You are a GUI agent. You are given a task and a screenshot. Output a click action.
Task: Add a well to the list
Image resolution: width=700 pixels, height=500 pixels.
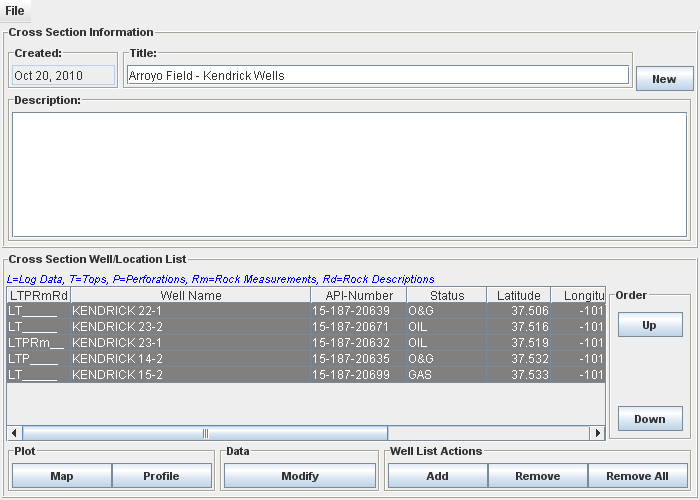click(x=438, y=476)
